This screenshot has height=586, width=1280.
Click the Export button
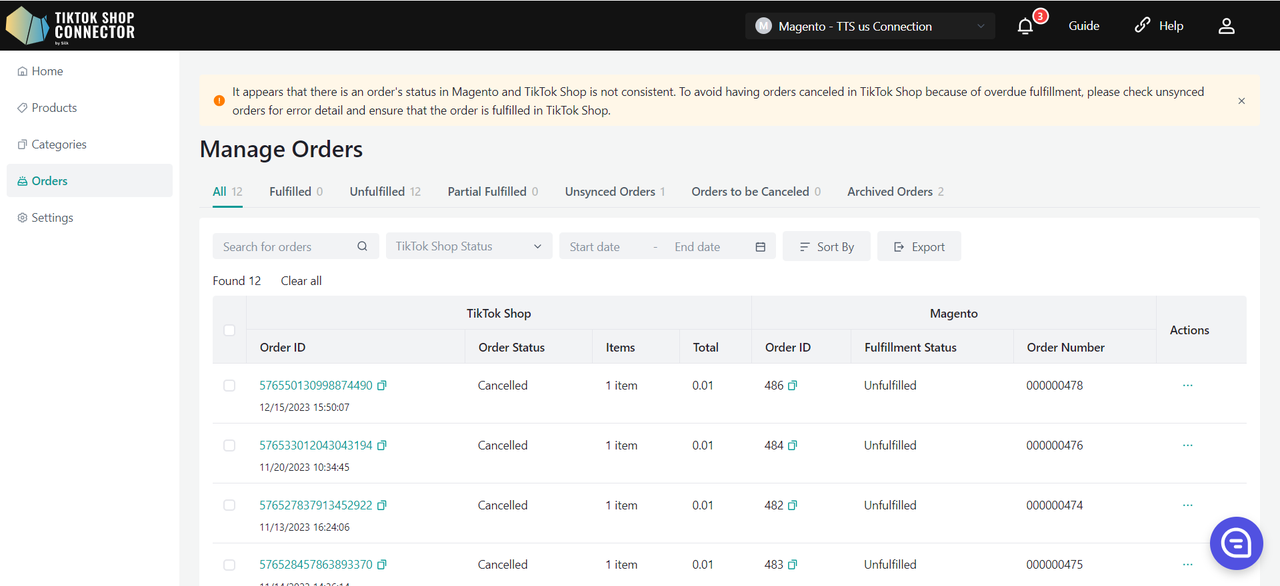tap(918, 247)
